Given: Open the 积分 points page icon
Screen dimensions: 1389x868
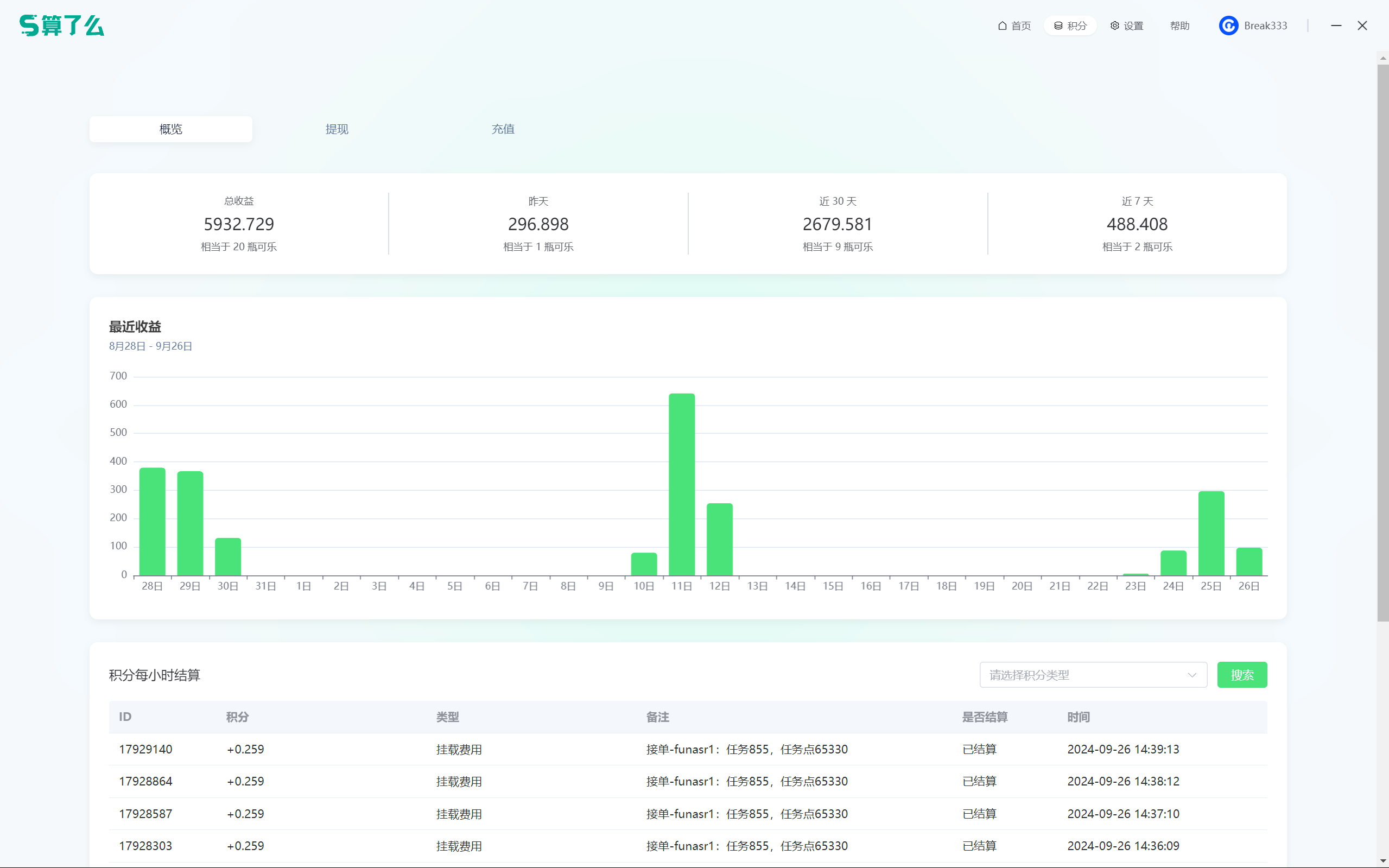Looking at the screenshot, I should click(x=1058, y=26).
